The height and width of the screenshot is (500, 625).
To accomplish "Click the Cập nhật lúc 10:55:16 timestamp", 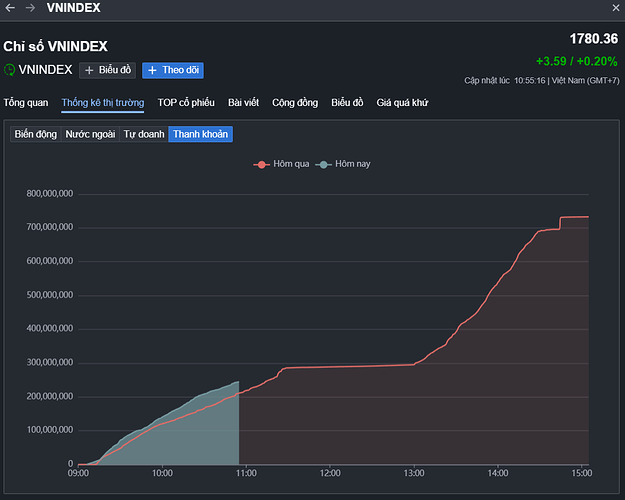I will (504, 81).
